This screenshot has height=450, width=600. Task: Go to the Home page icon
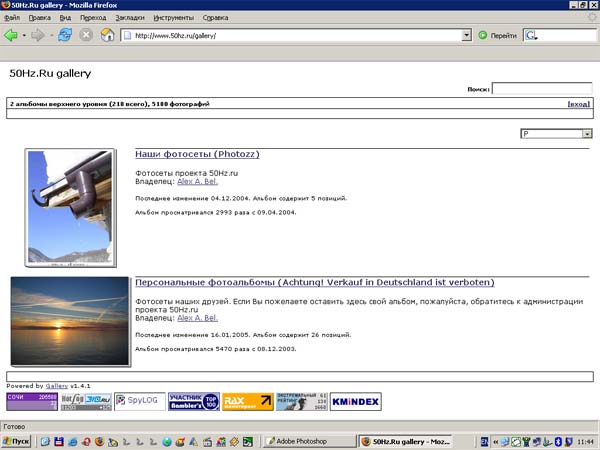click(108, 35)
